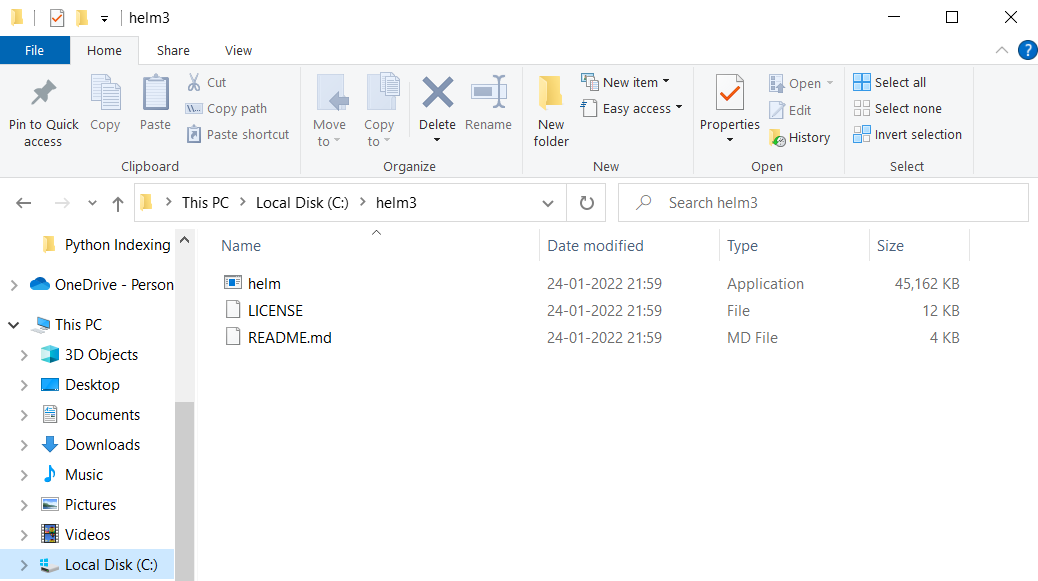Open the address bar history dropdown
The height and width of the screenshot is (581, 1038).
[x=548, y=203]
